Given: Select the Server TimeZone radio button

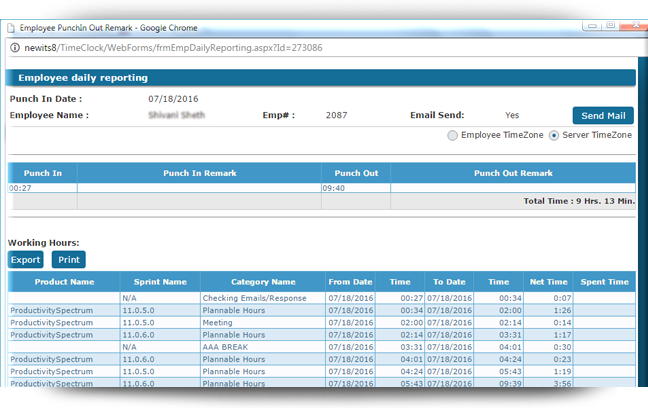Looking at the screenshot, I should click(554, 135).
